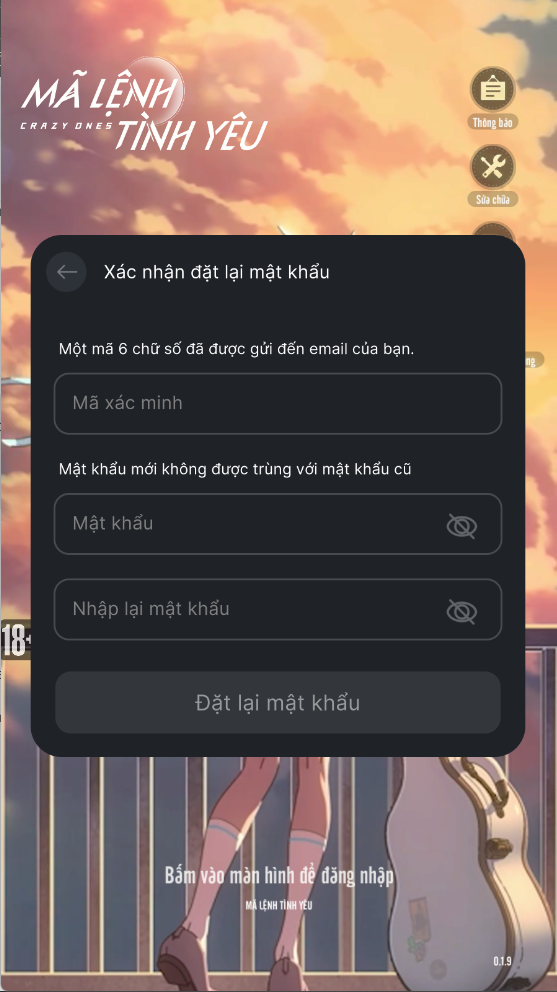Show password in the Mật khẩu field
Screen dimensions: 557x992
point(461,526)
